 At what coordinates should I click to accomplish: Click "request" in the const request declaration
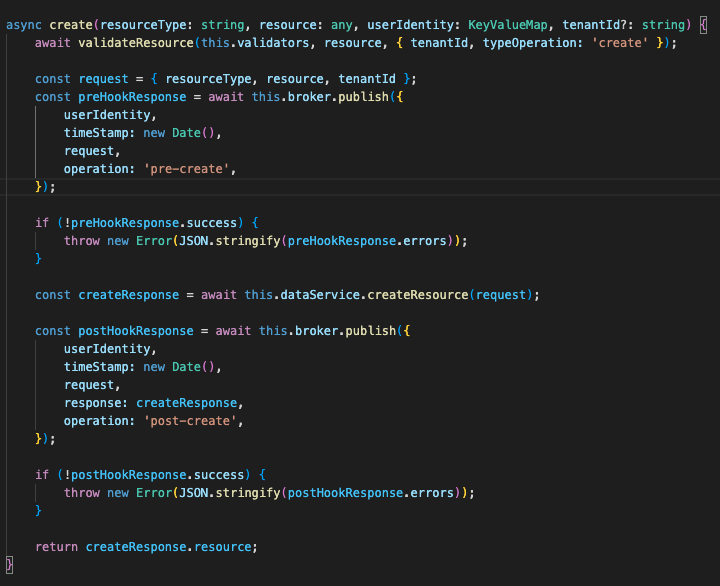tap(103, 79)
